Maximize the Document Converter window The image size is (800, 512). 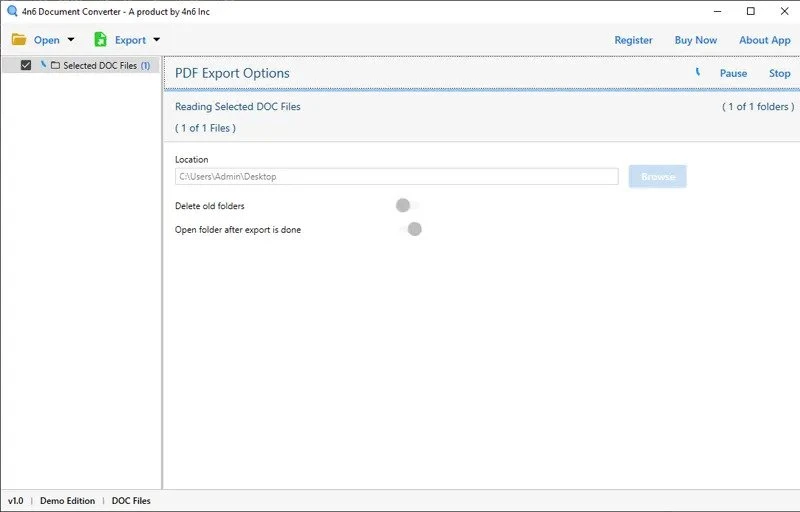click(x=750, y=11)
